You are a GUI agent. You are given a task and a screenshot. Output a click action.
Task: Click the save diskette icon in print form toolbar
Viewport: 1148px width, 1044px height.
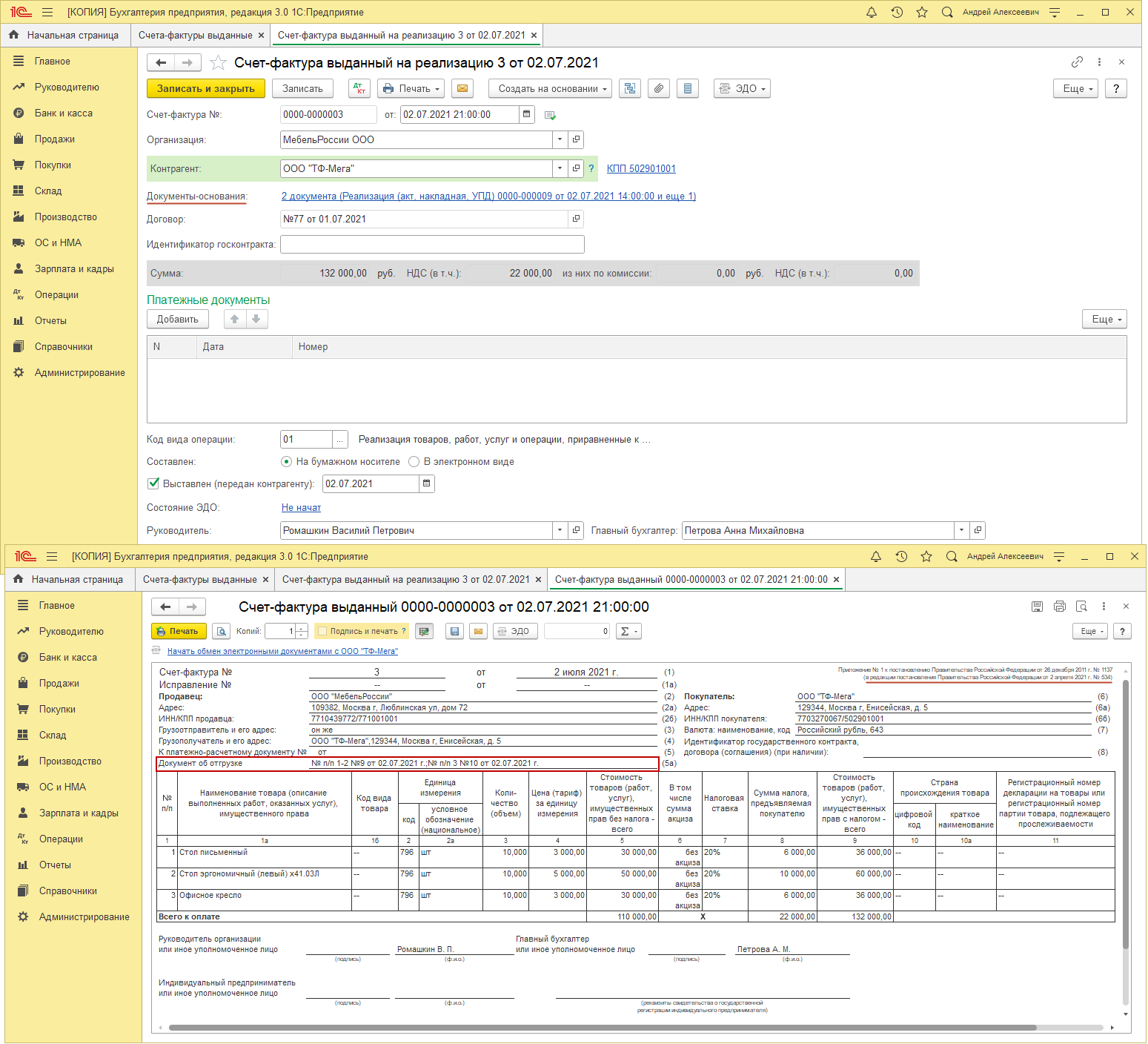(455, 631)
